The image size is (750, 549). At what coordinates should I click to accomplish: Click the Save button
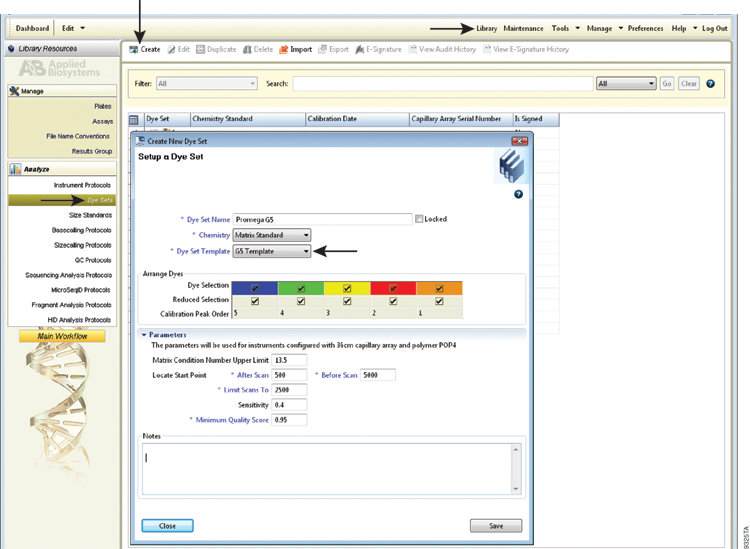[x=496, y=526]
